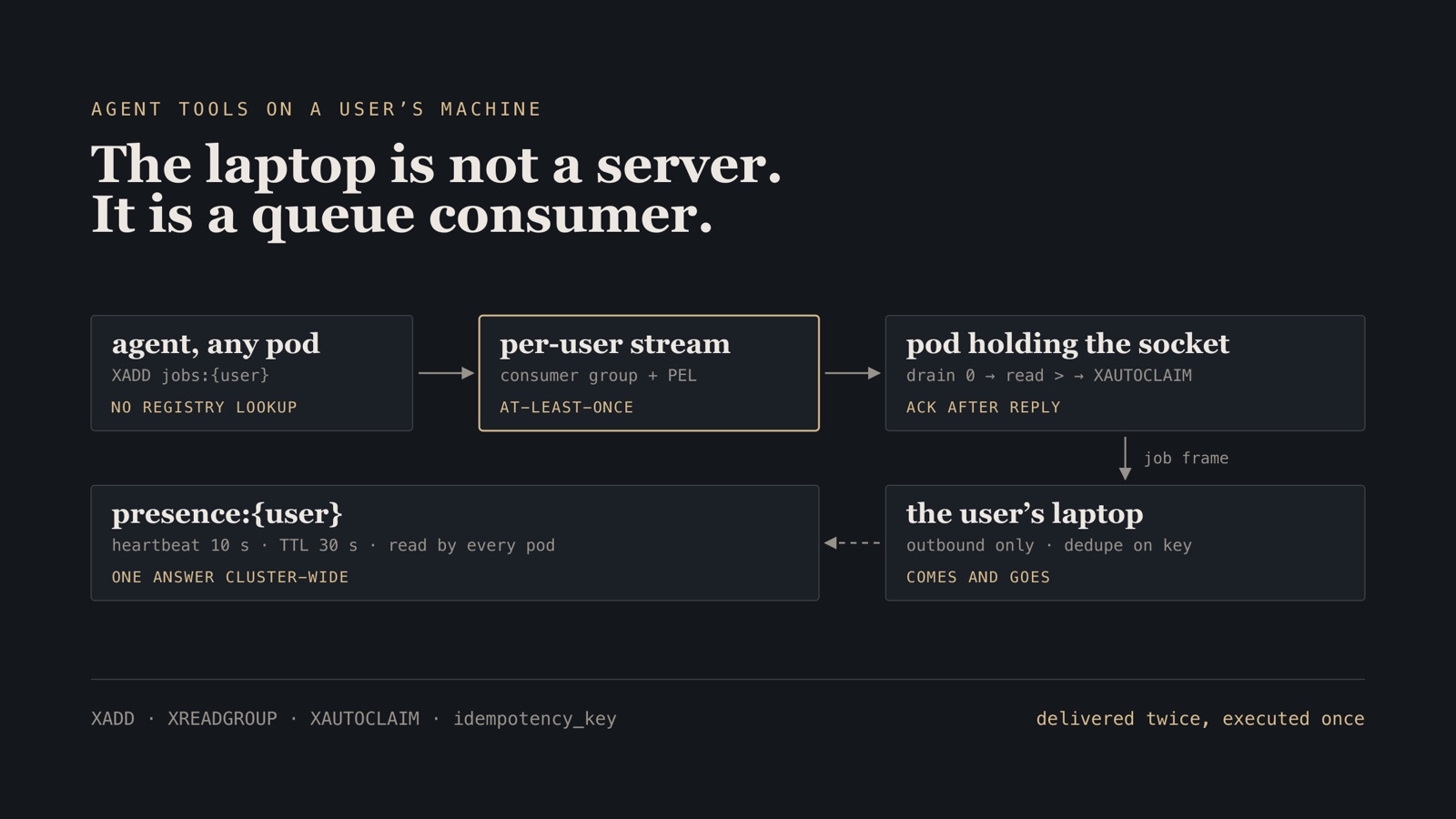Click the 'NO REGISTRY LOOKUP' label
The image size is (1456, 819).
pos(204,407)
